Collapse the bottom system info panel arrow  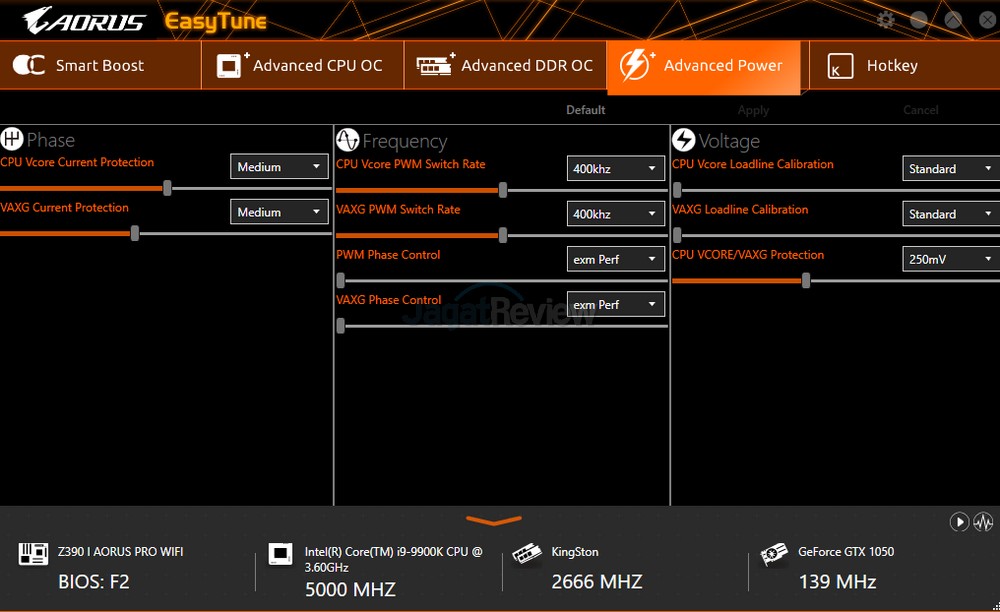tap(494, 521)
